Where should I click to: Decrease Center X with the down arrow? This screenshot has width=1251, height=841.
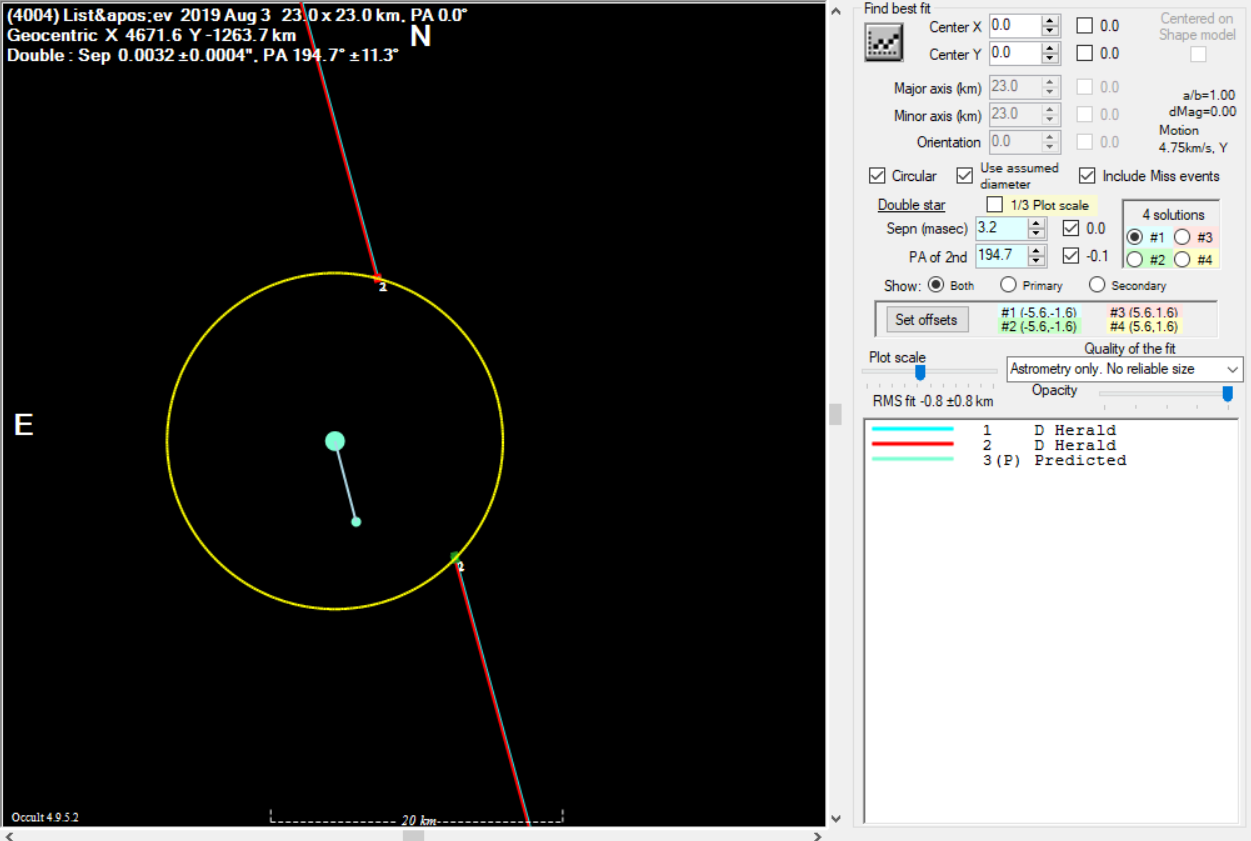1050,31
